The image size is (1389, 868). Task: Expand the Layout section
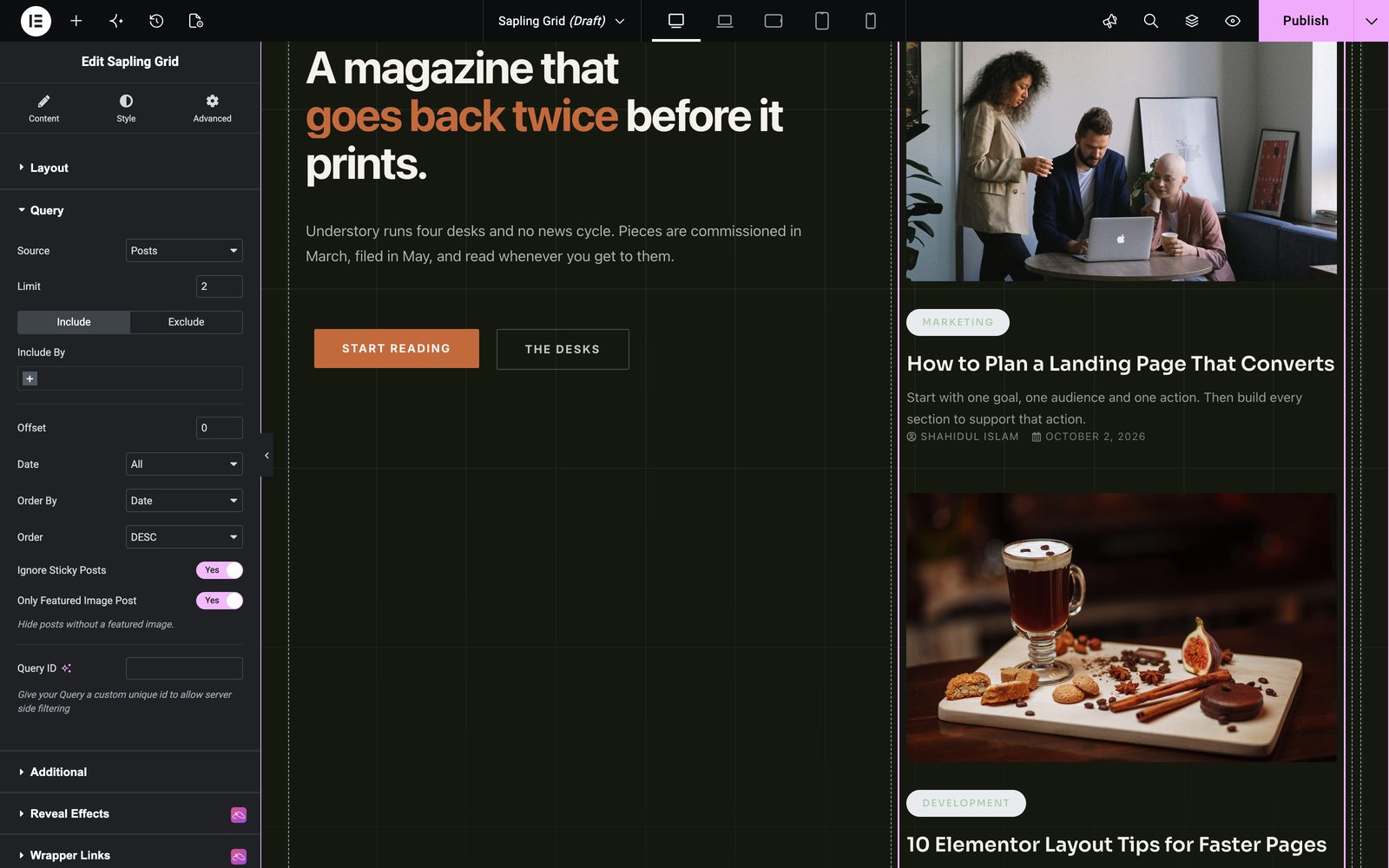tap(130, 168)
